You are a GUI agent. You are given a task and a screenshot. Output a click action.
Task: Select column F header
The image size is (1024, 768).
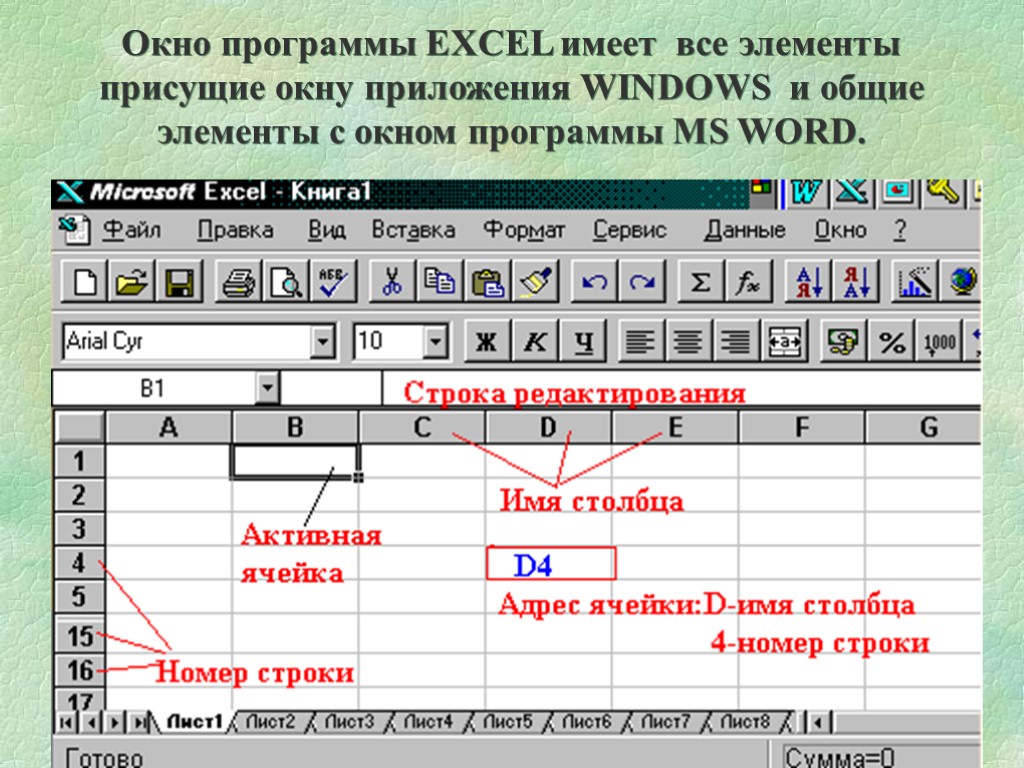pos(802,427)
